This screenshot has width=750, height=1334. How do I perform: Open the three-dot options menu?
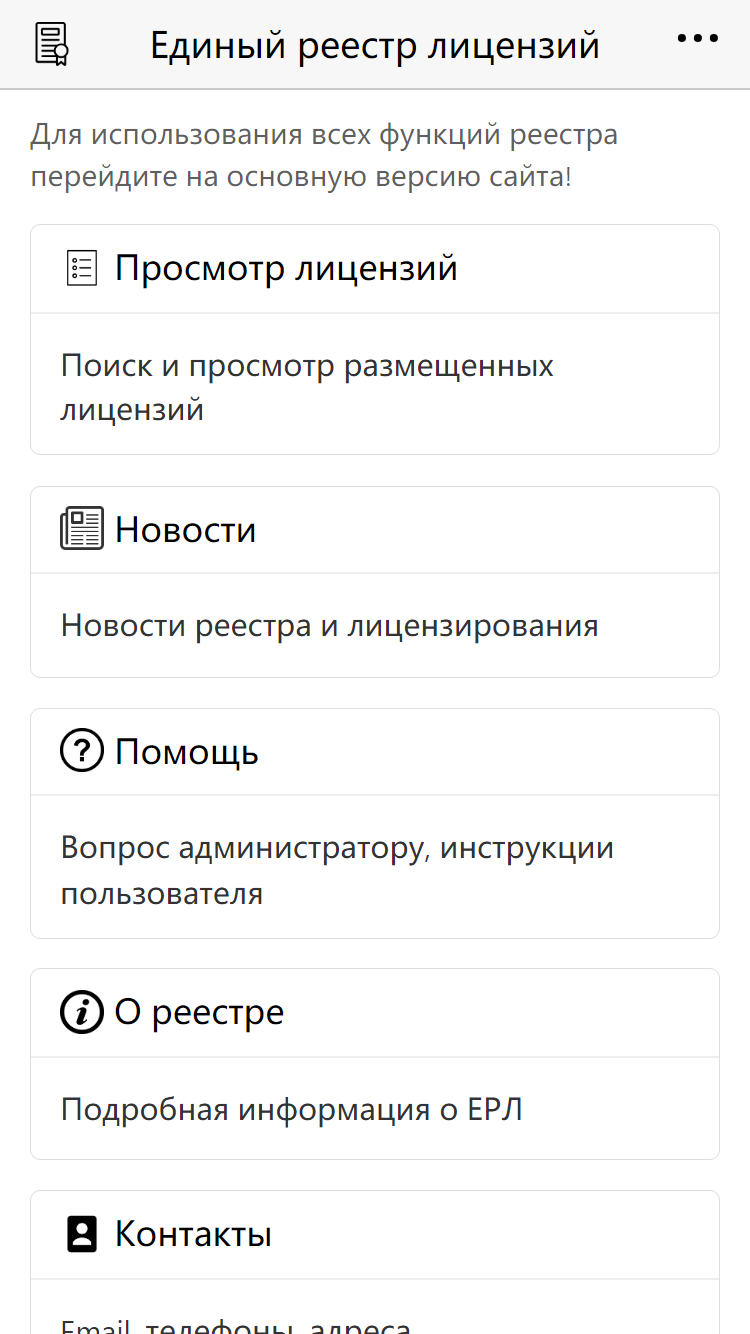coord(698,38)
